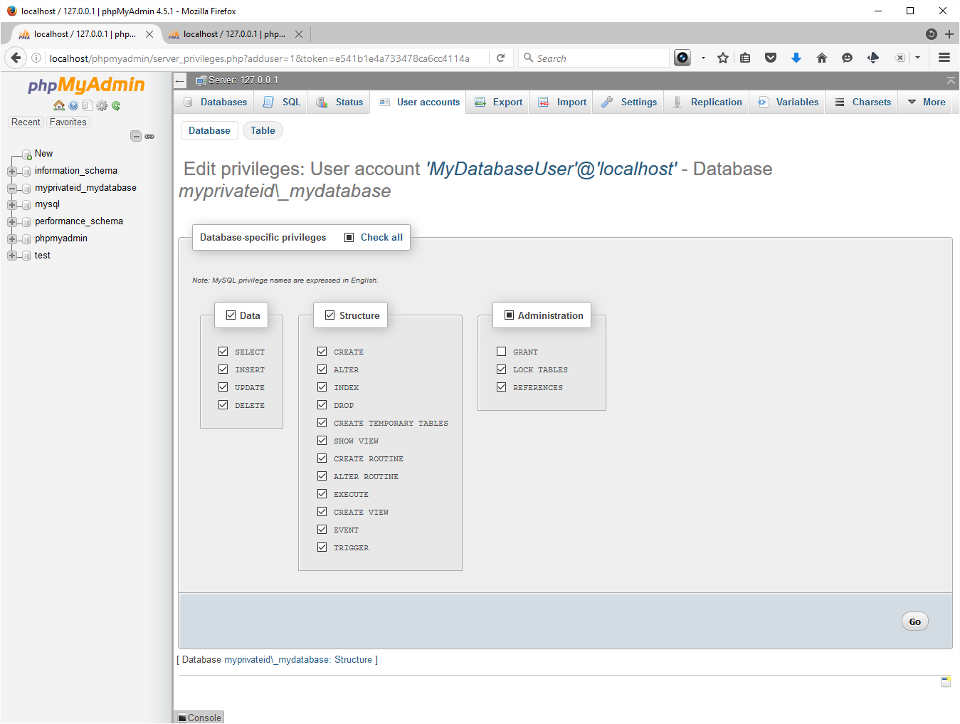
Task: Uncheck the UPDATE privilege
Action: pyautogui.click(x=223, y=387)
